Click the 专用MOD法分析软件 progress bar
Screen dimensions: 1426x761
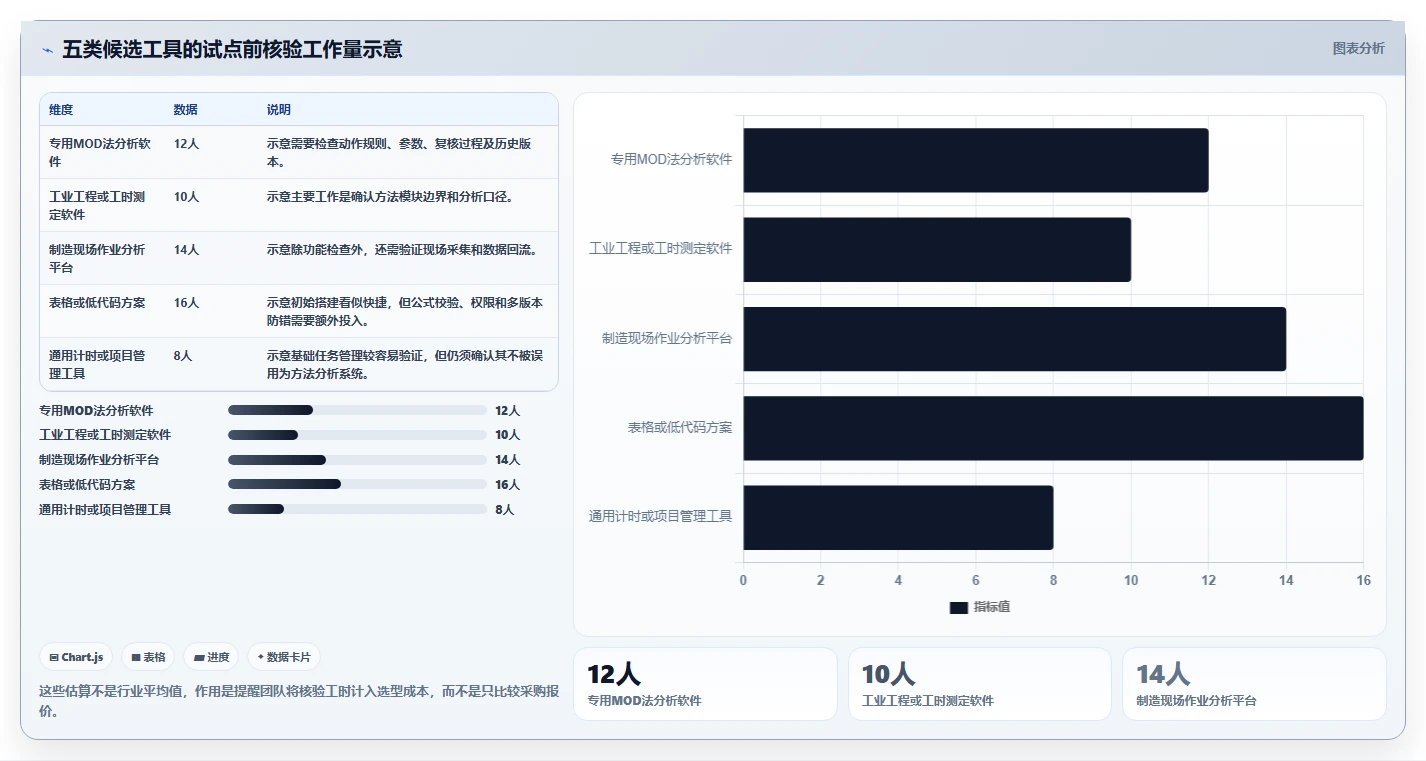[357, 410]
